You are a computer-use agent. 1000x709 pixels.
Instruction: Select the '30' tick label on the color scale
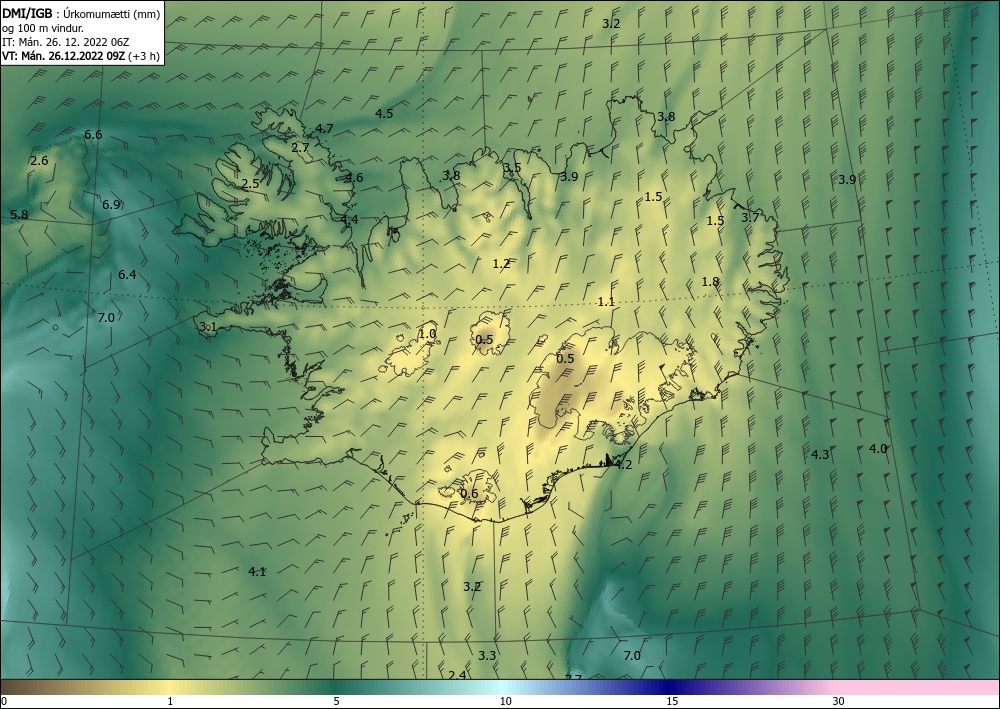(839, 702)
